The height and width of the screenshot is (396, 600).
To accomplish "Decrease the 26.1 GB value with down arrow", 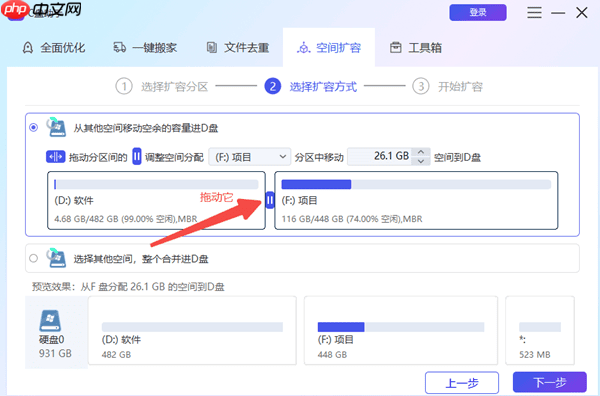I will pyautogui.click(x=421, y=161).
